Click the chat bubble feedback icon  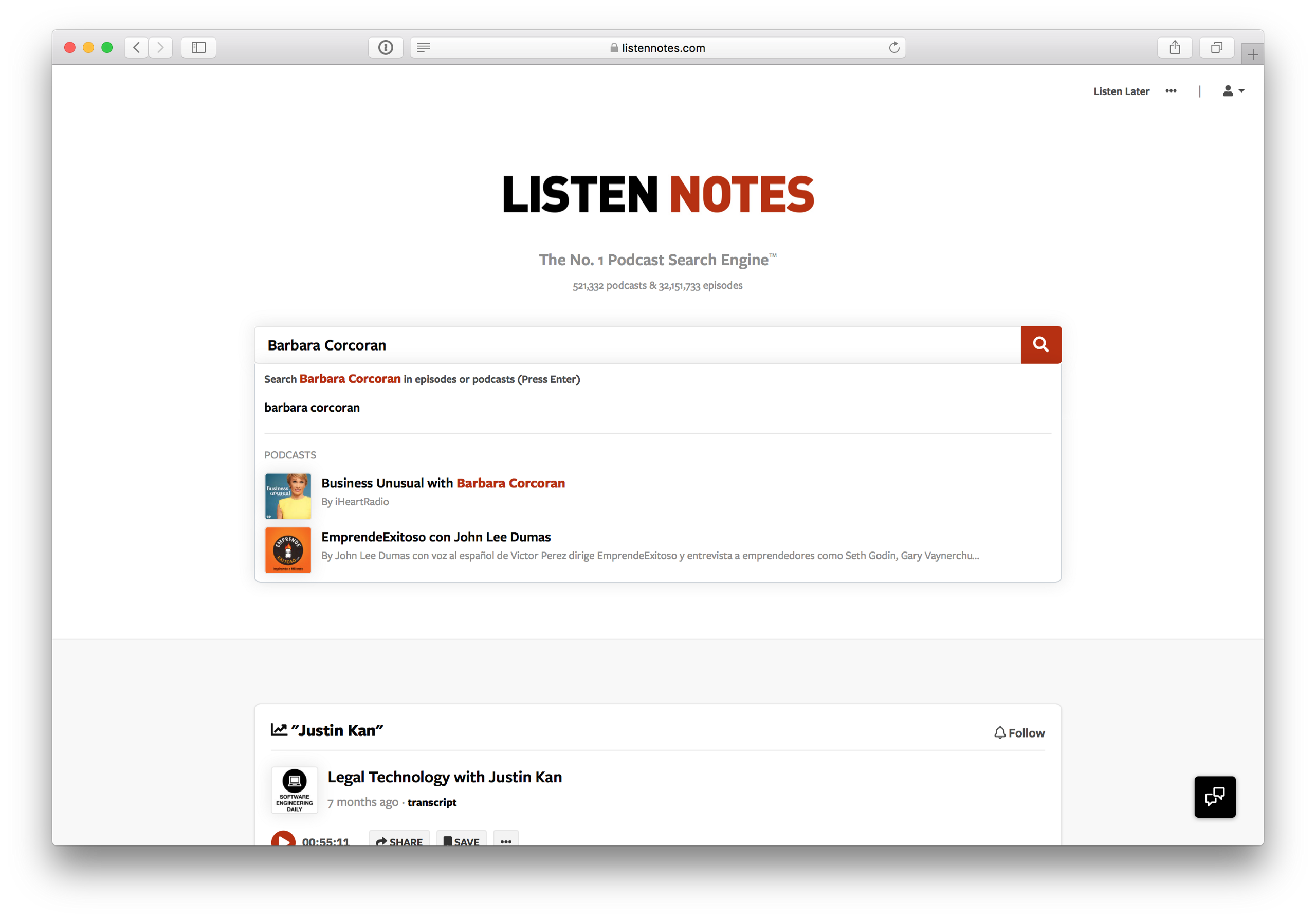pos(1216,796)
